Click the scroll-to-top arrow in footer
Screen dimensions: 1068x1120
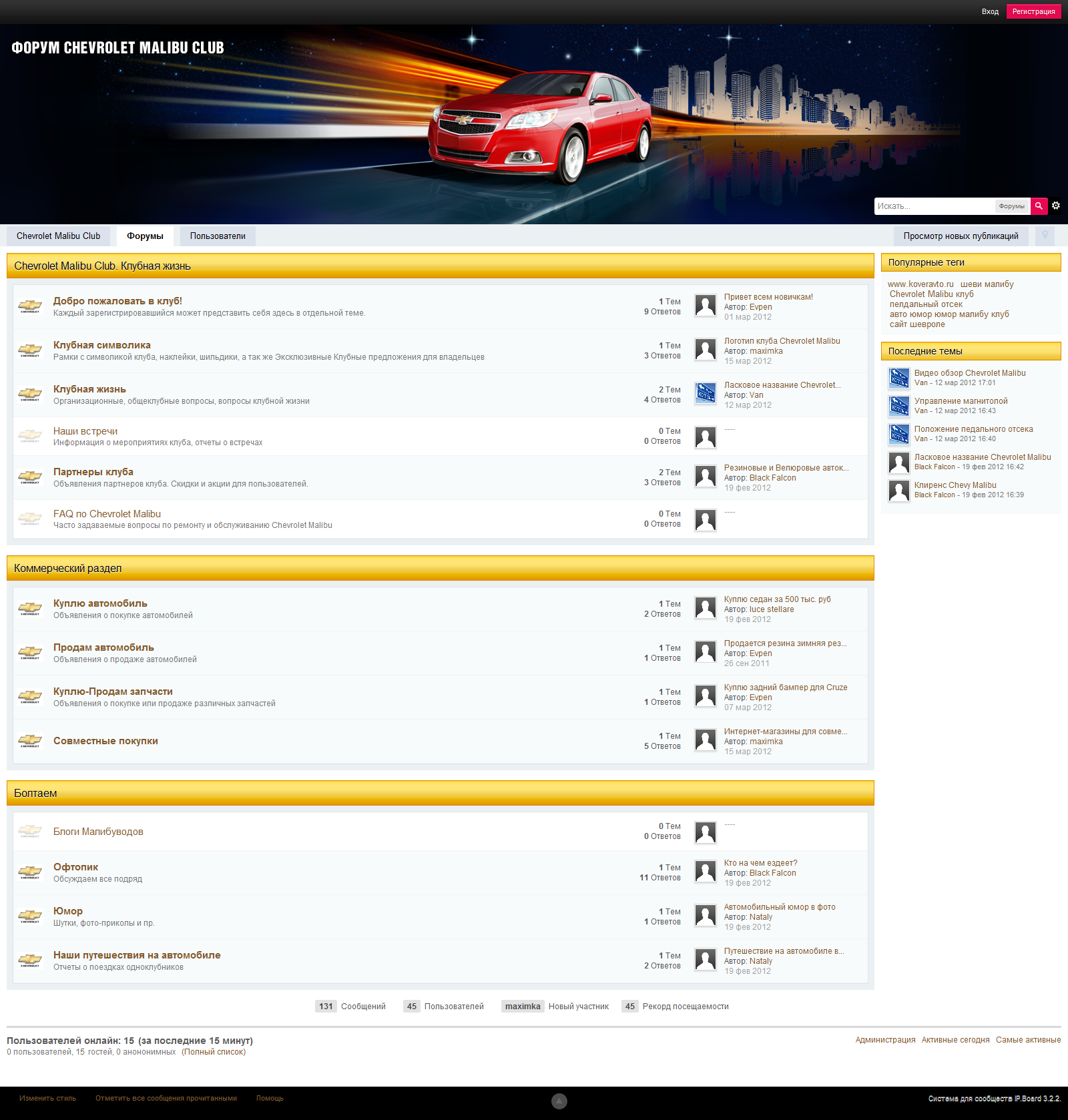pos(559,1101)
